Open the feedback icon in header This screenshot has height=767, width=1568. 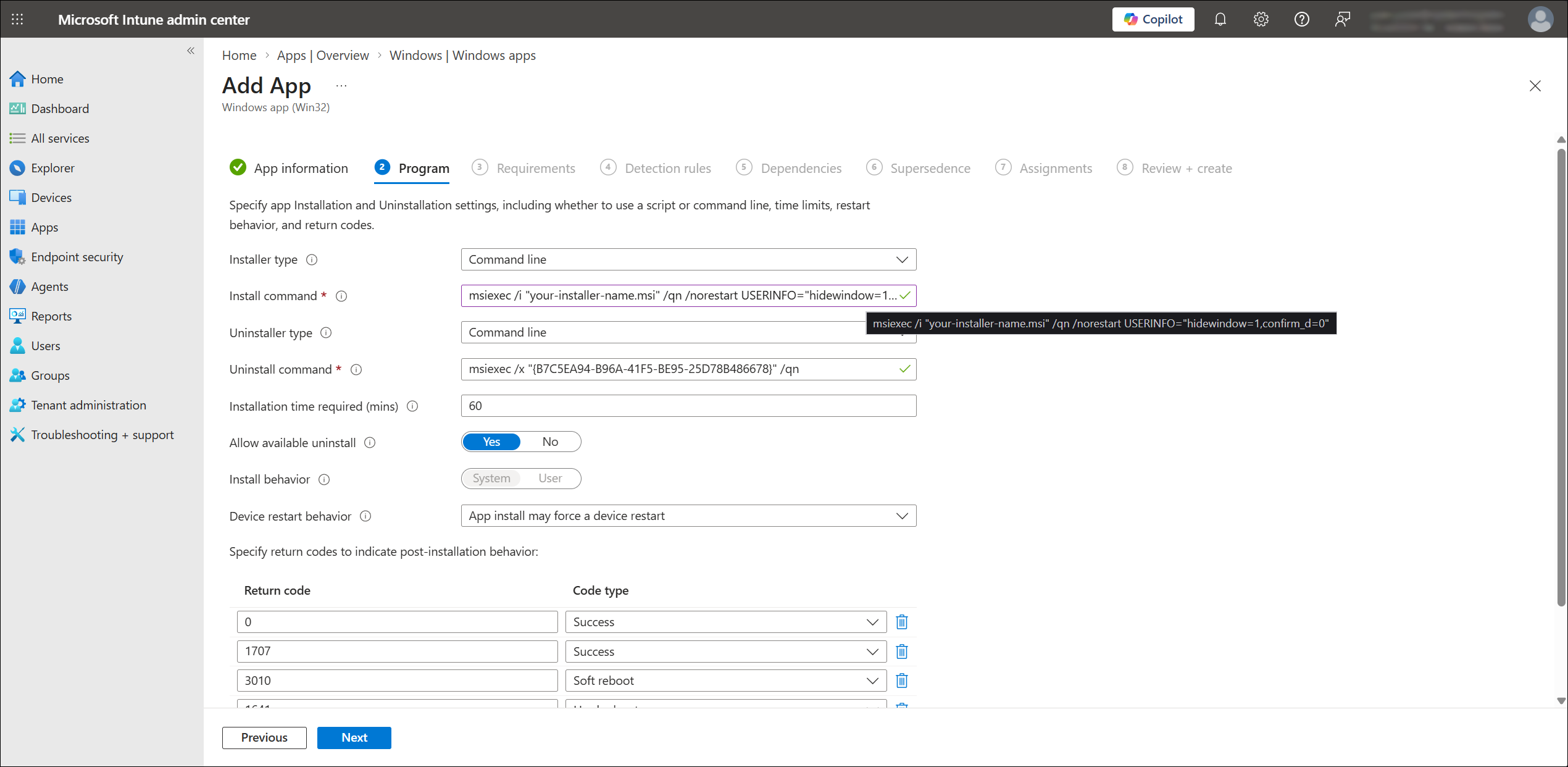click(1342, 19)
